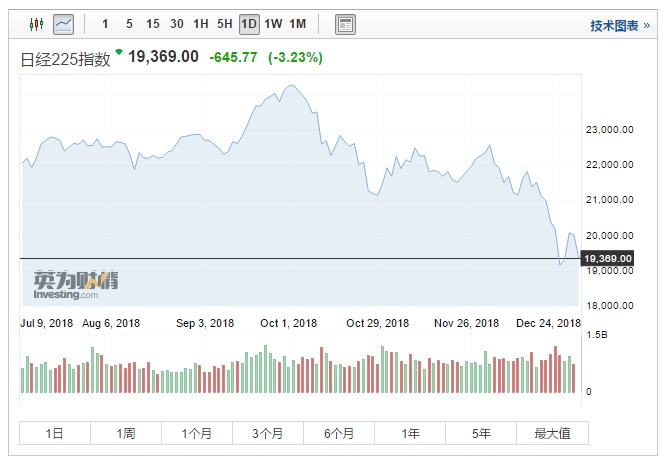Select the area line chart icon
This screenshot has width=666, height=462.
64,23
